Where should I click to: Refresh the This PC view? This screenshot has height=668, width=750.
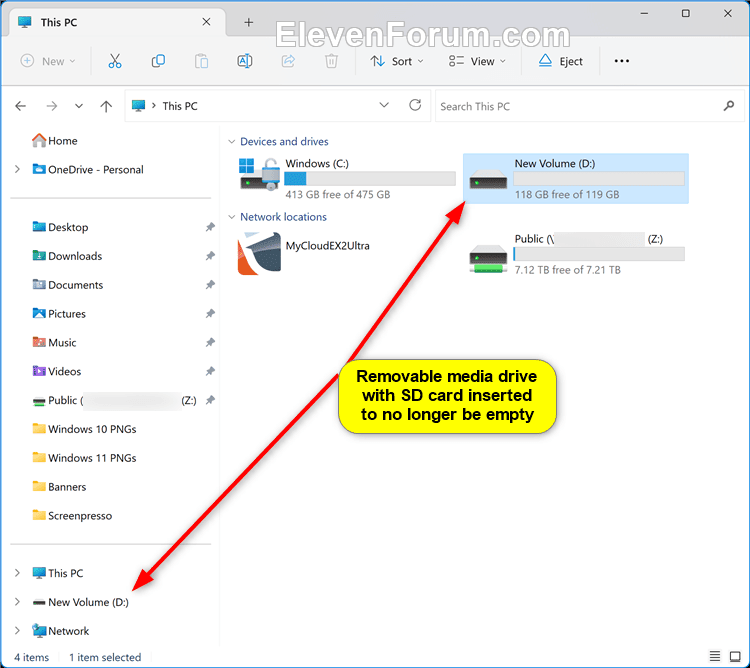coord(415,105)
